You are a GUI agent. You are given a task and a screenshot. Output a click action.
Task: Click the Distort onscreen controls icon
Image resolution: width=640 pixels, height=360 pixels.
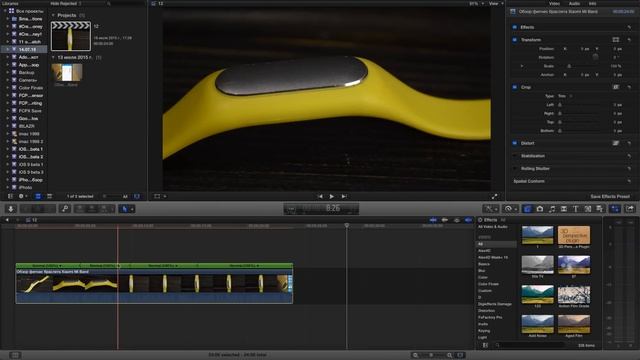click(x=616, y=143)
